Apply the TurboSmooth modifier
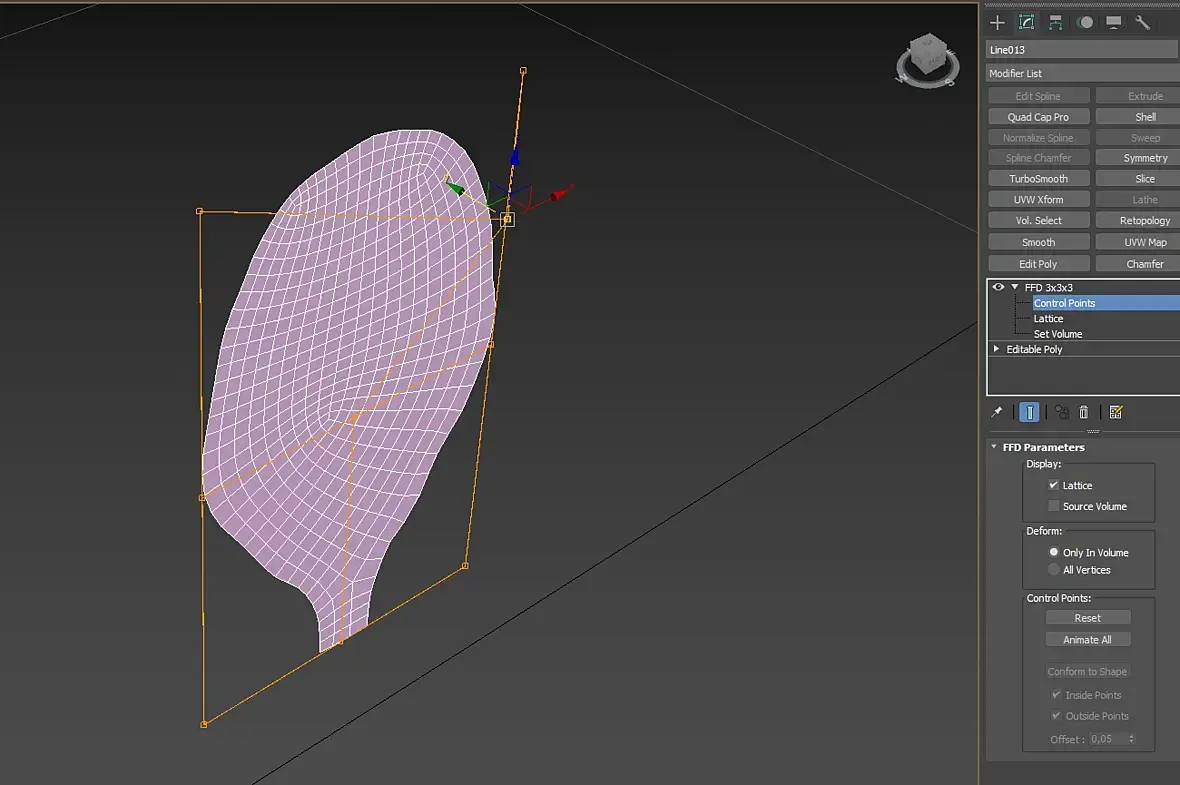 [1039, 178]
